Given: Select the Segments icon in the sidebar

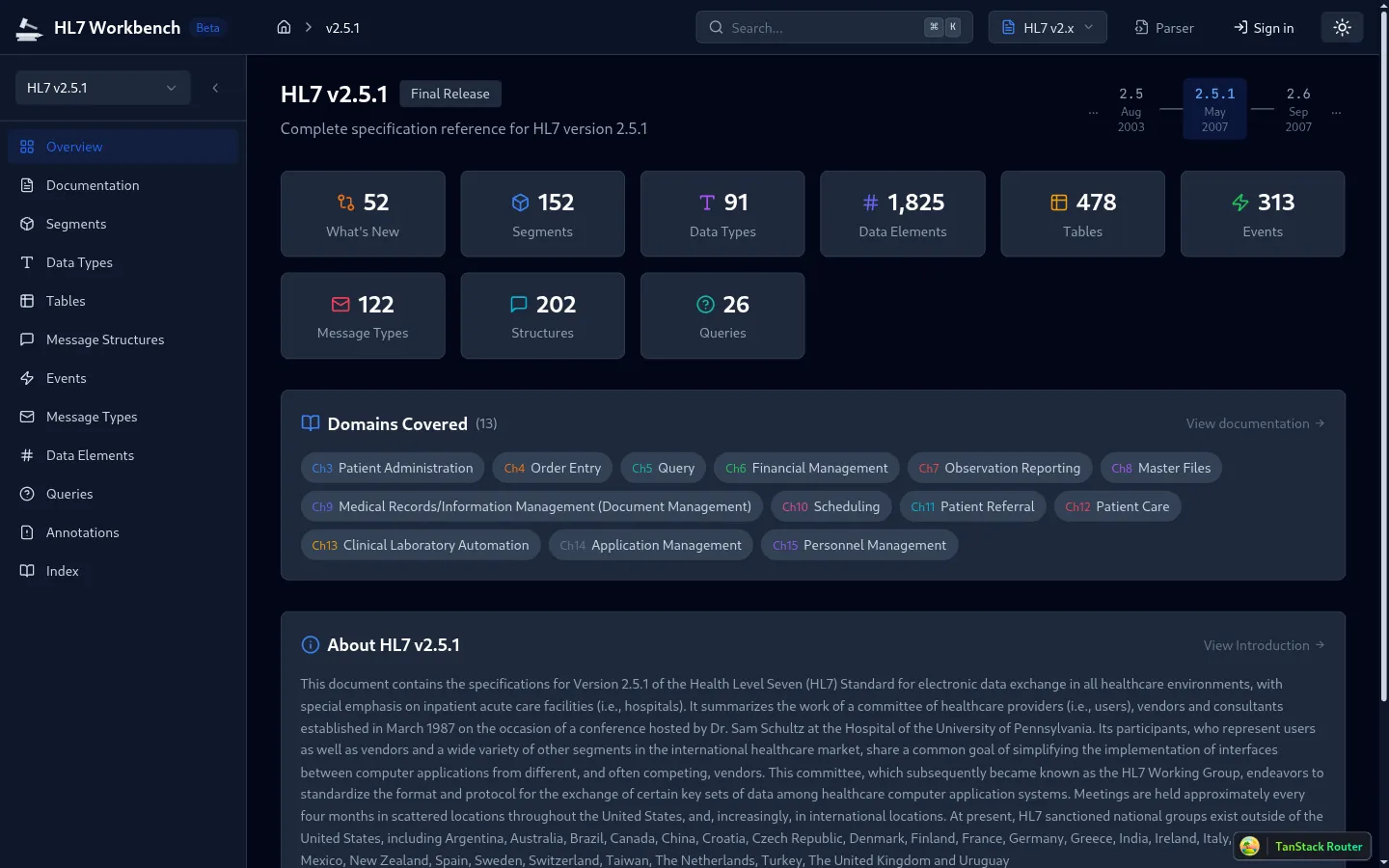Looking at the screenshot, I should point(28,224).
